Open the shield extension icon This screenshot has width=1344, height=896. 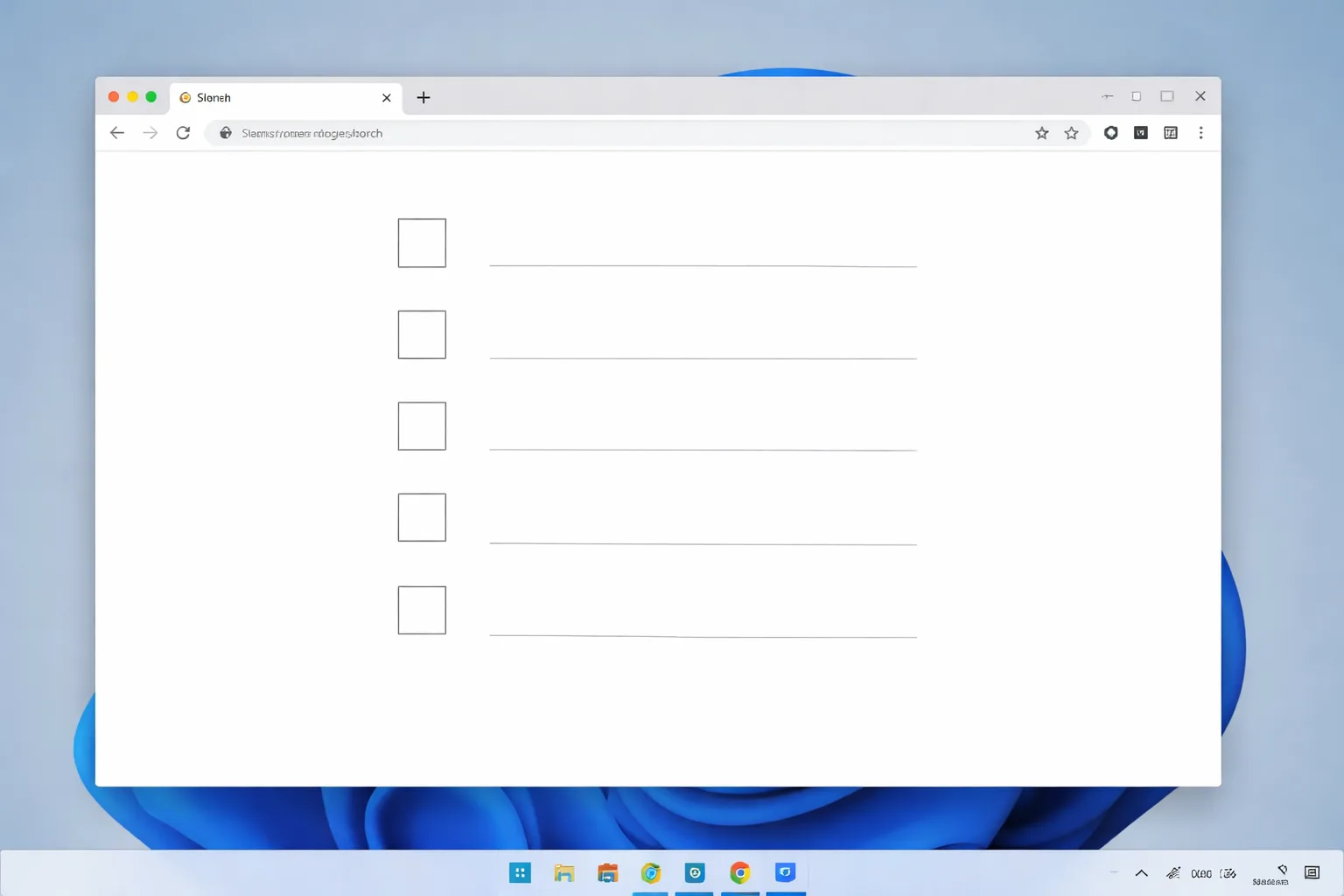(1110, 133)
